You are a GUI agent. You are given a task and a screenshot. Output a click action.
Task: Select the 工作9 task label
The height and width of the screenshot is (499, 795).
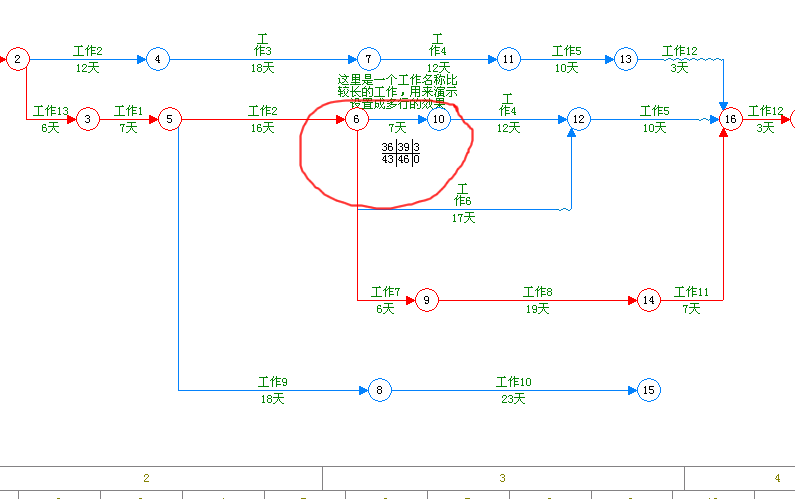click(x=273, y=381)
